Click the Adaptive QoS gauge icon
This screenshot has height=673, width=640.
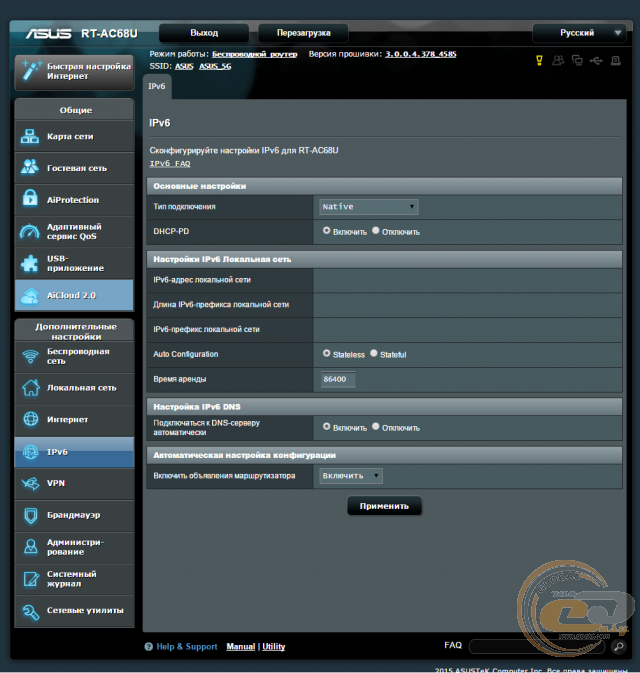pos(30,231)
